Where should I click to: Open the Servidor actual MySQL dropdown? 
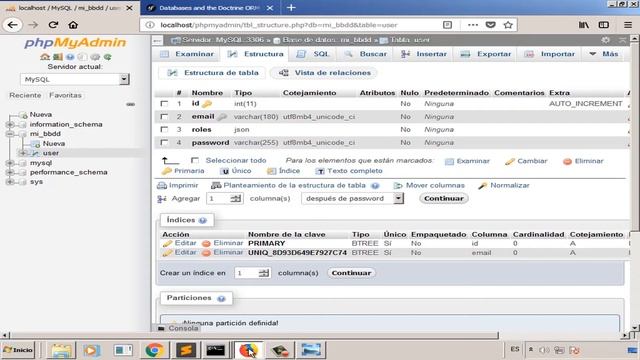pos(74,79)
